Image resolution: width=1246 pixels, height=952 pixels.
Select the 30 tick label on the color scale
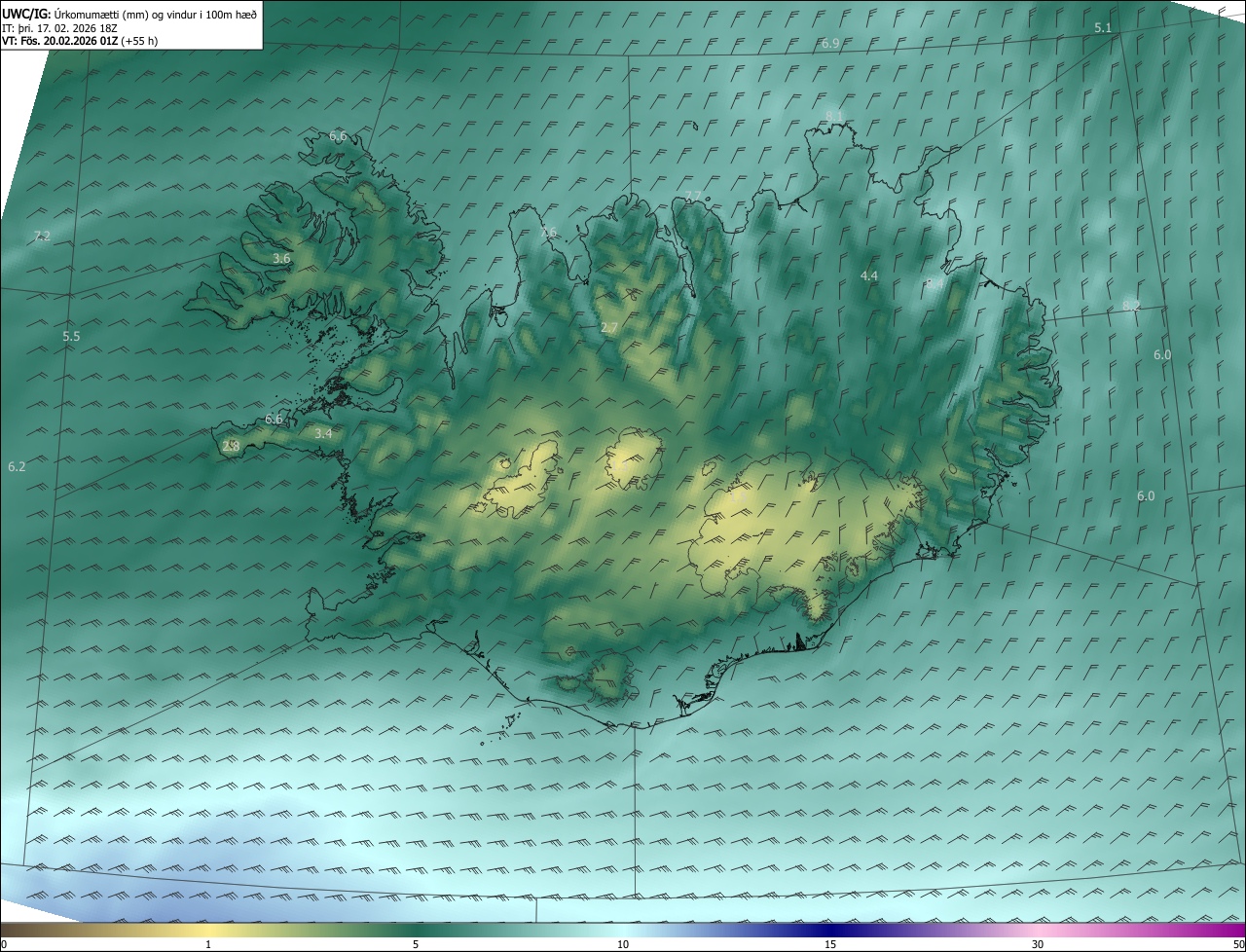pyautogui.click(x=1038, y=945)
